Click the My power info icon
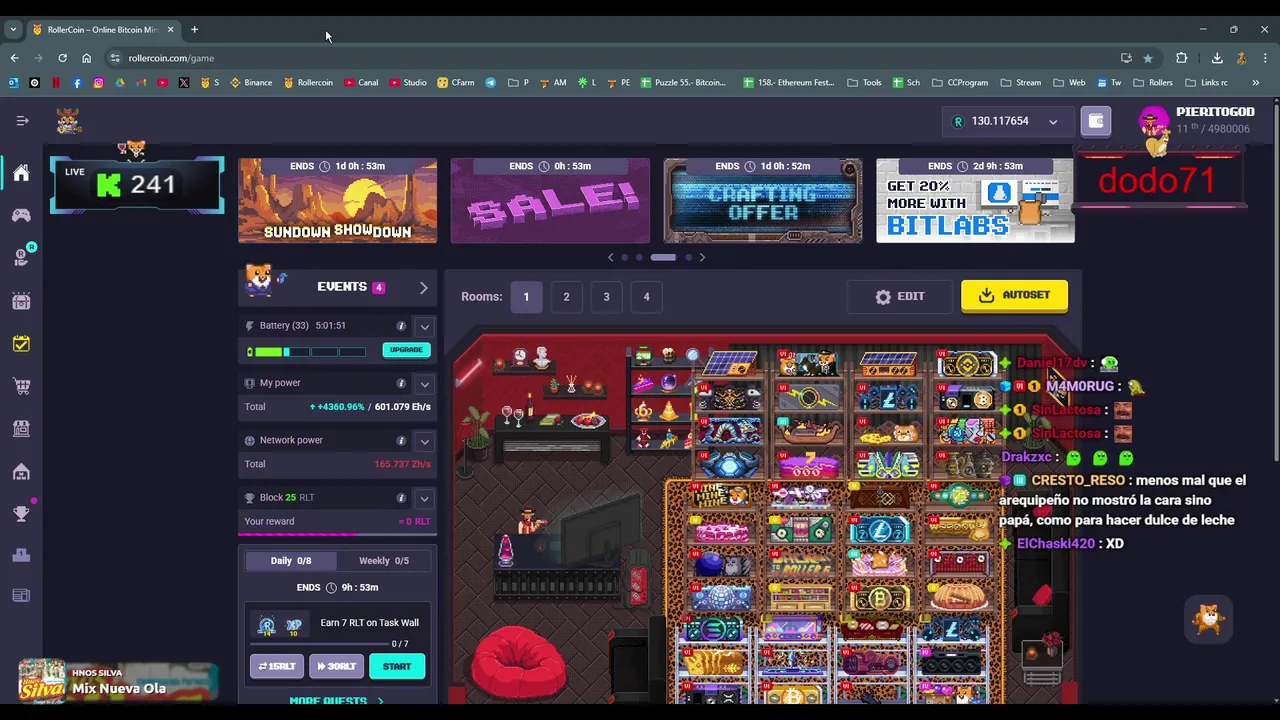Image resolution: width=1280 pixels, height=720 pixels. coord(401,383)
